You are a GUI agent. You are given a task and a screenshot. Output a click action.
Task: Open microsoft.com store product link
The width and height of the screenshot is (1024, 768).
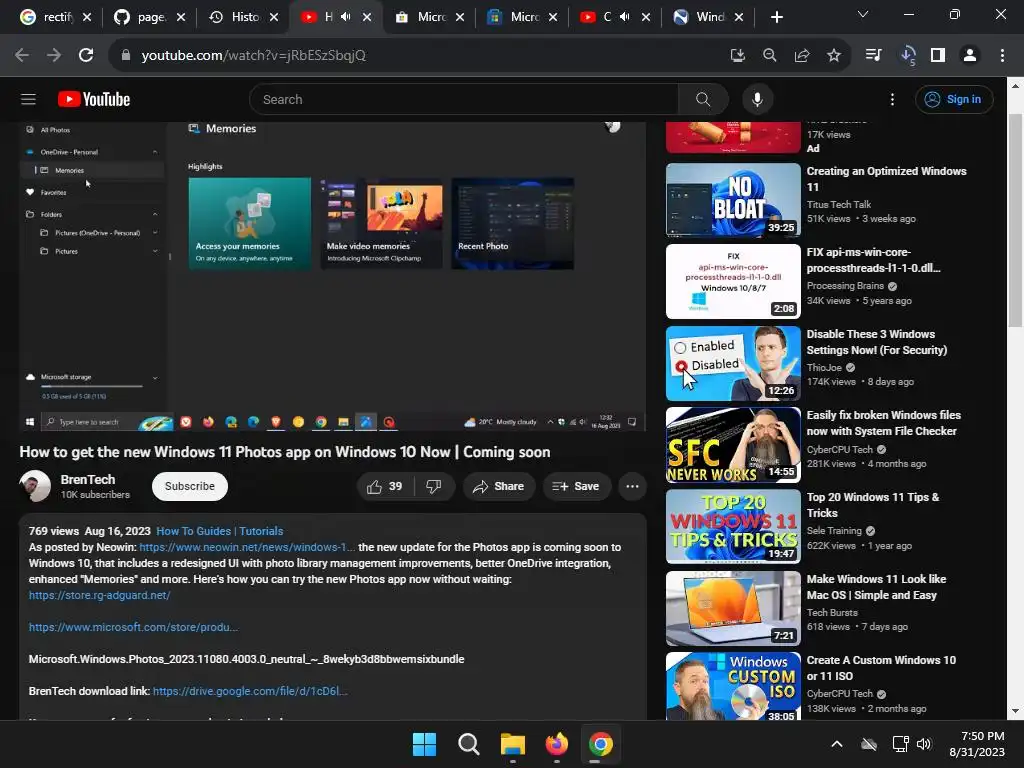click(133, 627)
